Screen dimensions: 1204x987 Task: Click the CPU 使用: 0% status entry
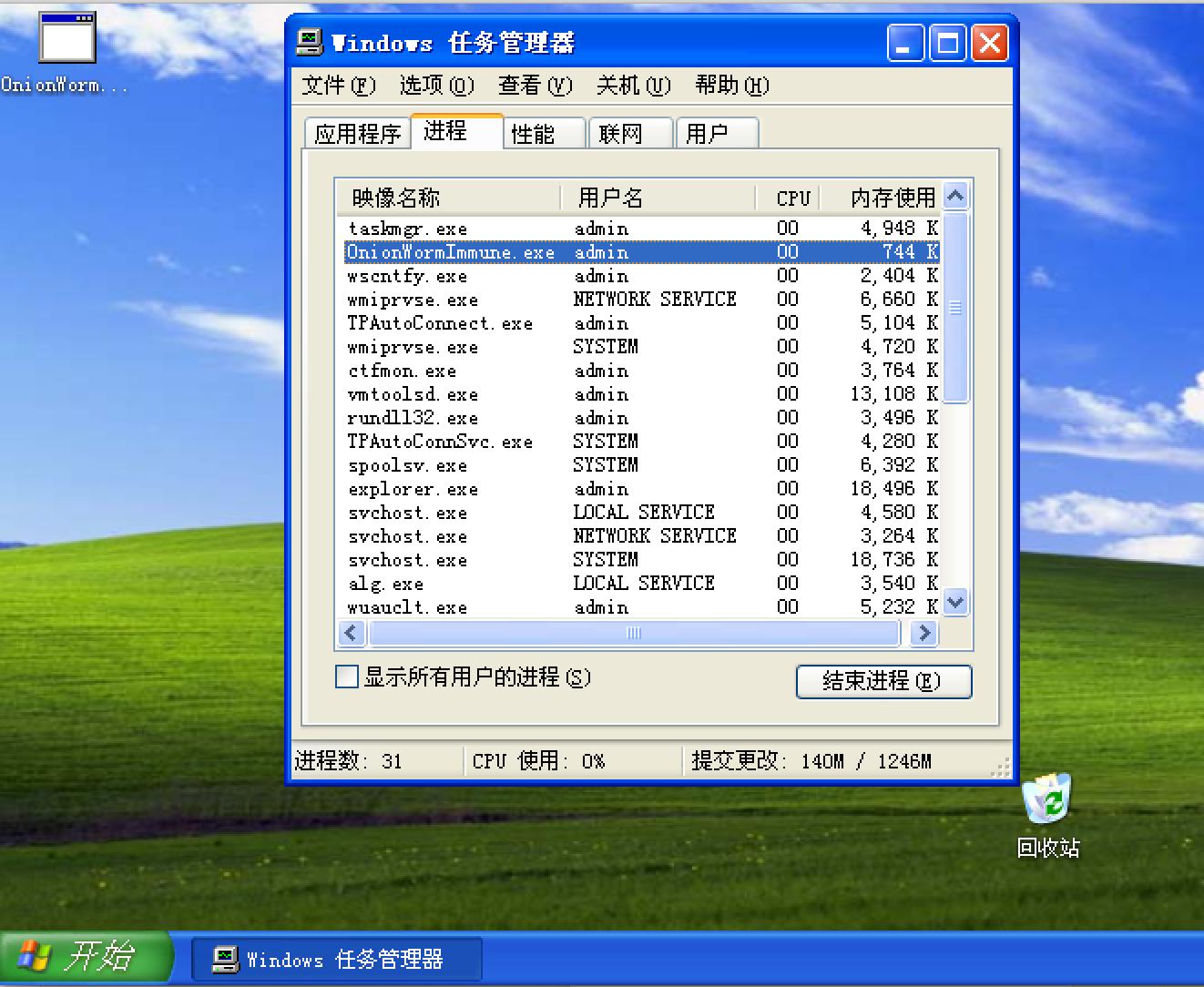click(x=538, y=761)
